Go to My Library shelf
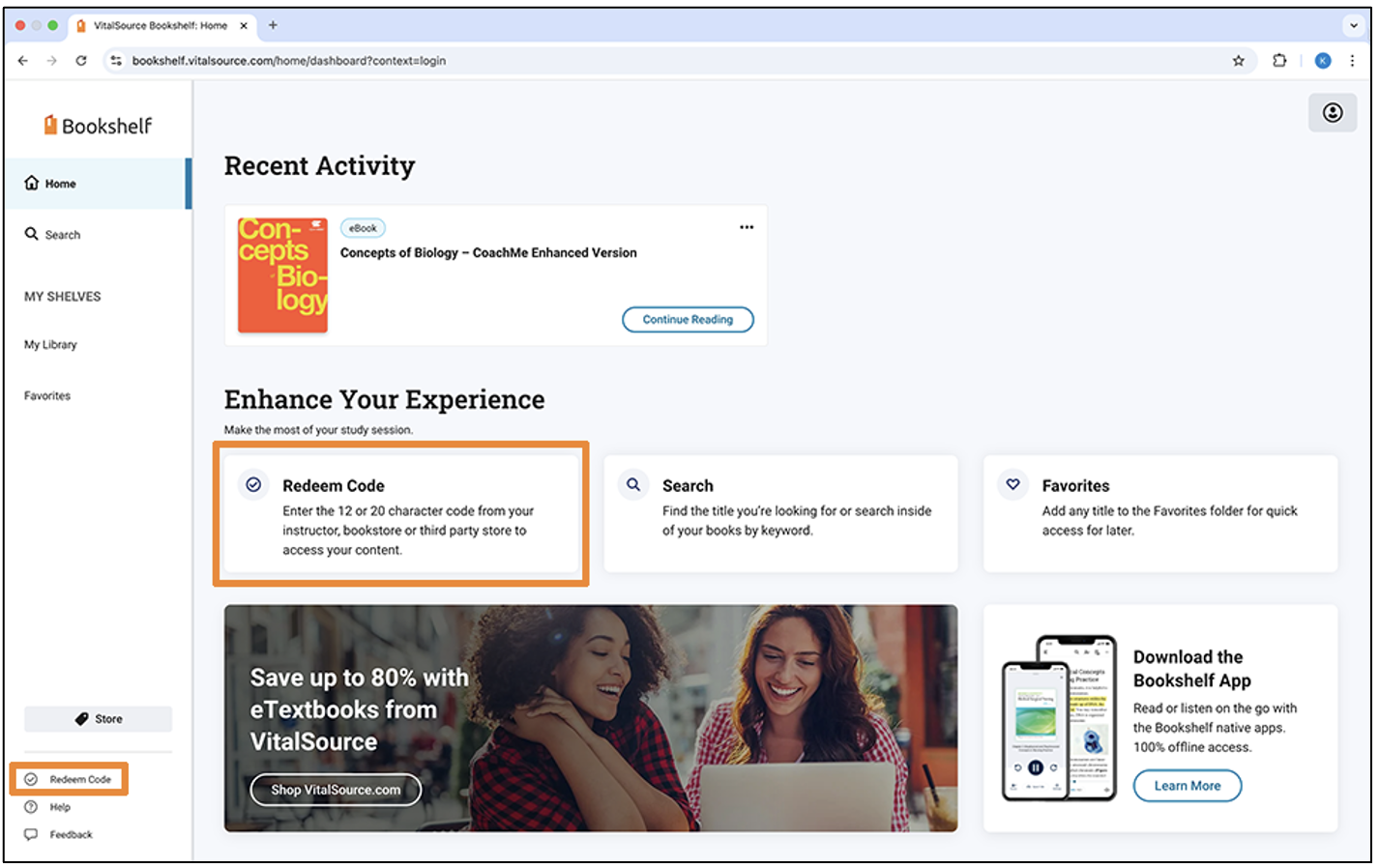The height and width of the screenshot is (868, 1379). click(50, 345)
